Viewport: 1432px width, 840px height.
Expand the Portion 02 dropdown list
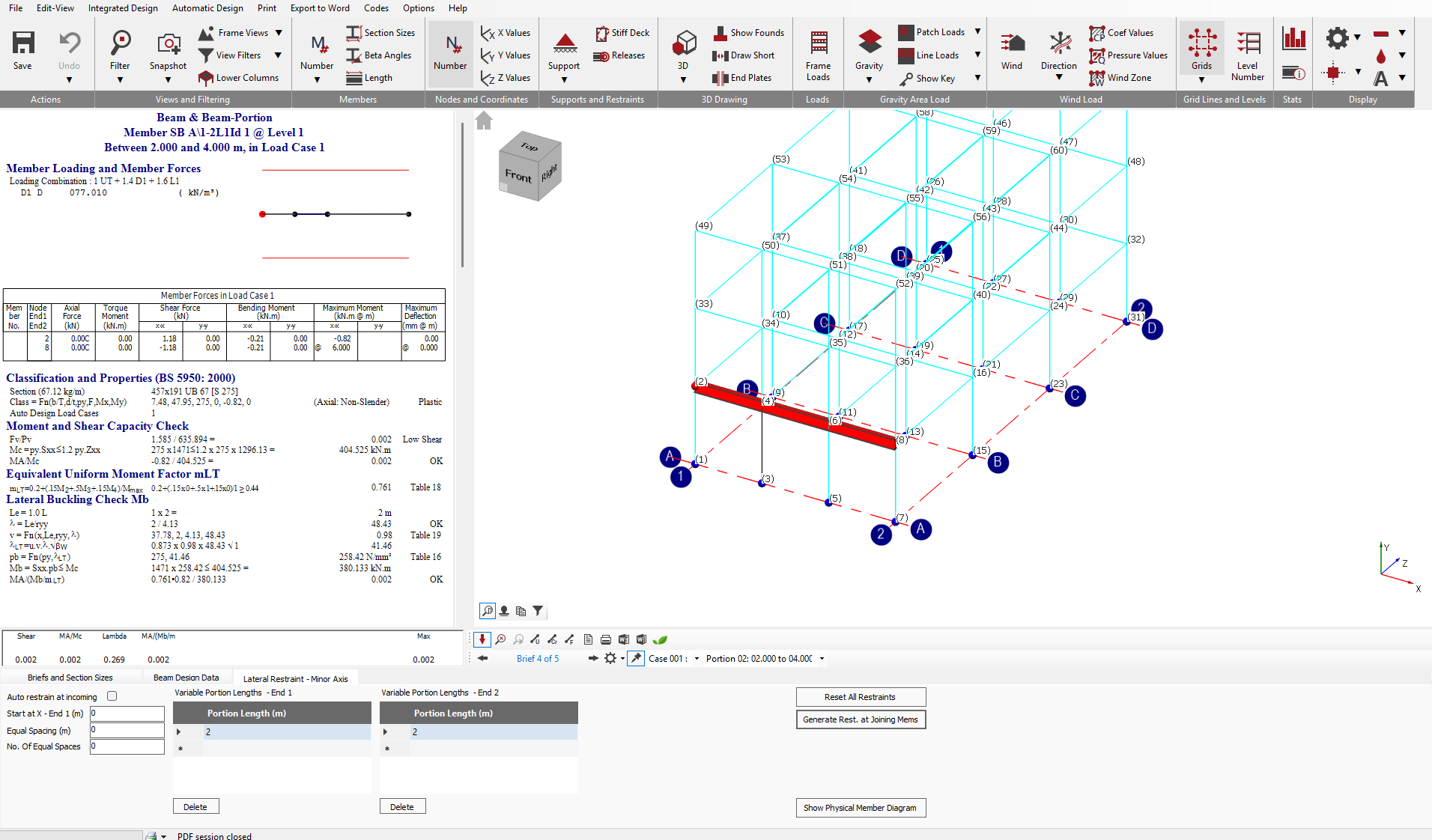822,659
